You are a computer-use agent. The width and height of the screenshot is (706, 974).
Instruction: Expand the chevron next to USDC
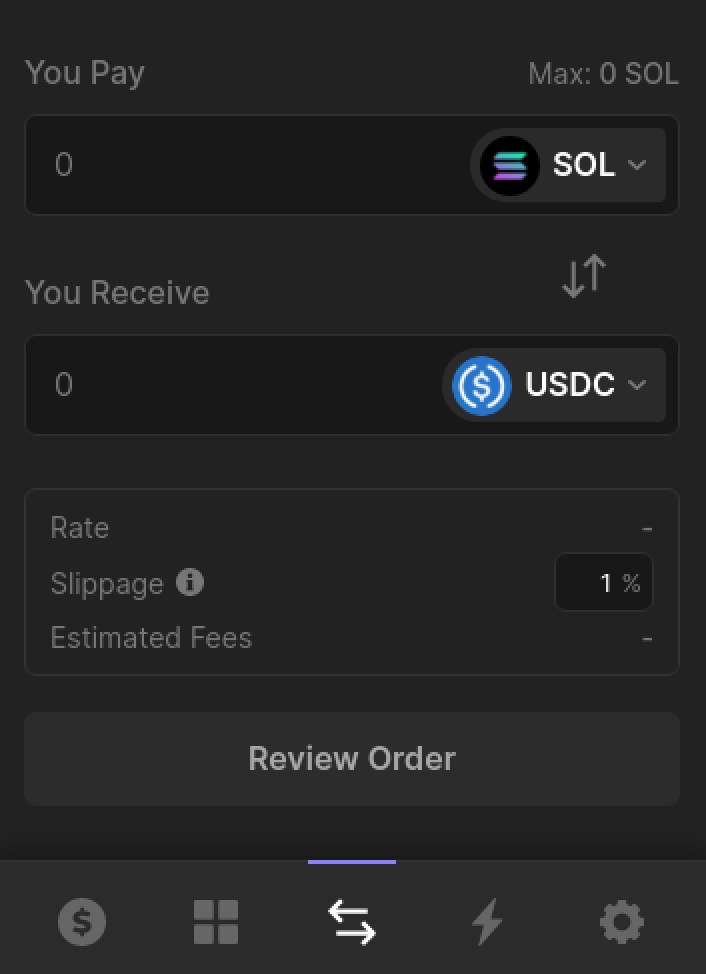click(x=637, y=385)
